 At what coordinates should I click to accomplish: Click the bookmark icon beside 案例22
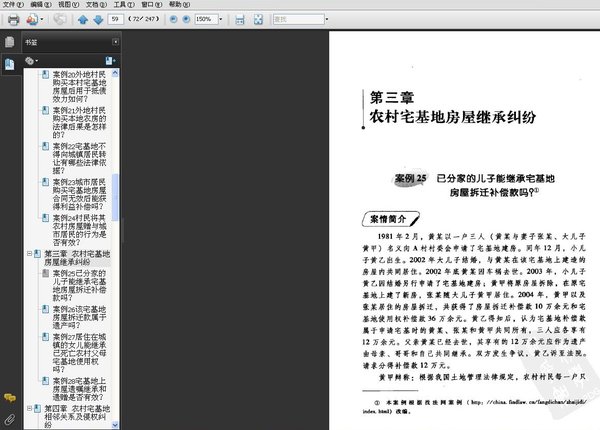point(45,146)
